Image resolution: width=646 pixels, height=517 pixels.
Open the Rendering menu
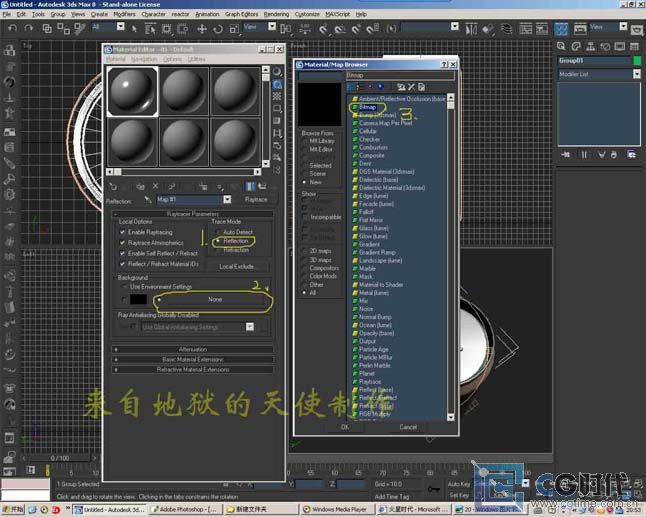(276, 14)
